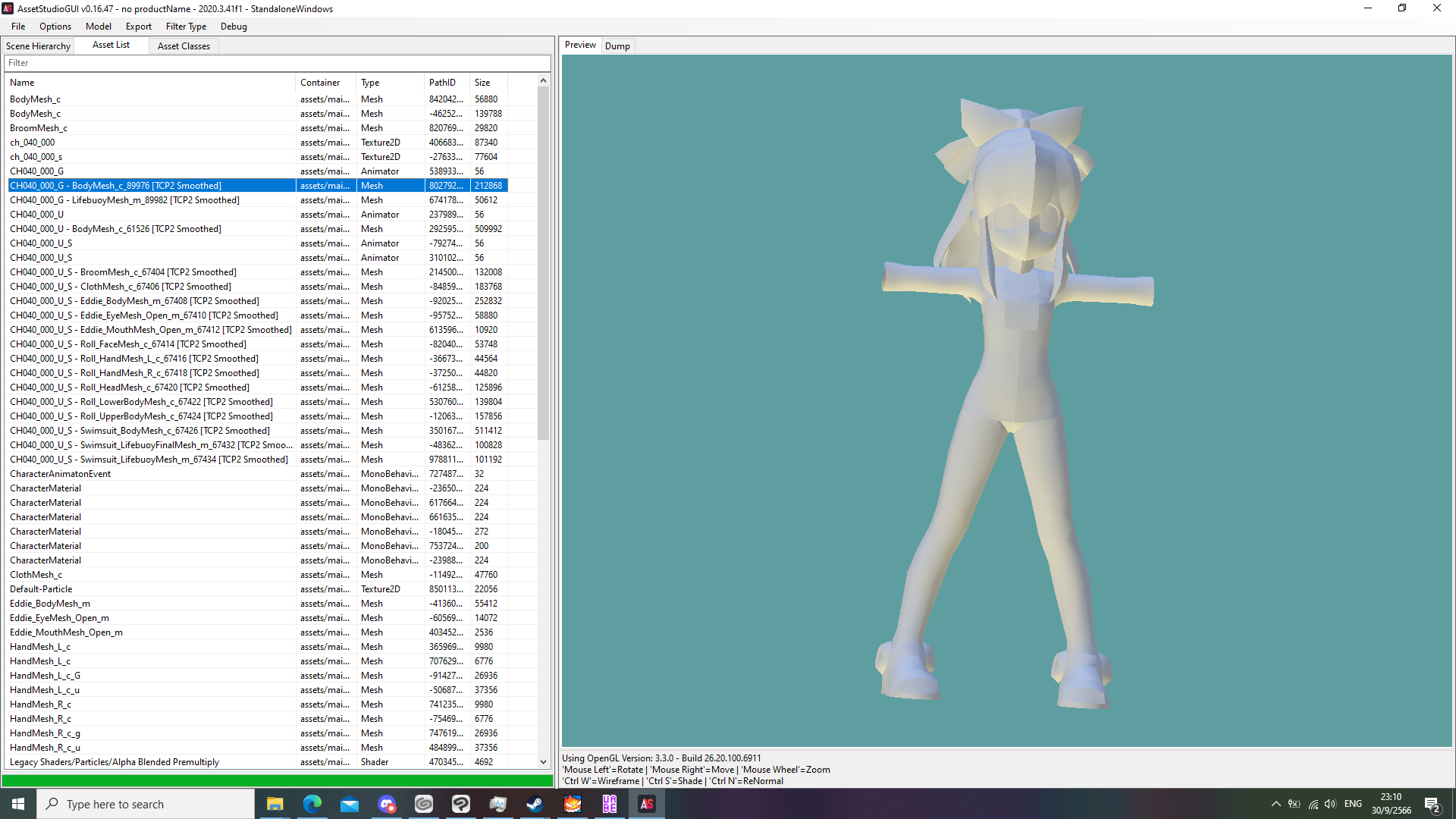
Task: Open the volume icon in system tray
Action: coord(1330,804)
